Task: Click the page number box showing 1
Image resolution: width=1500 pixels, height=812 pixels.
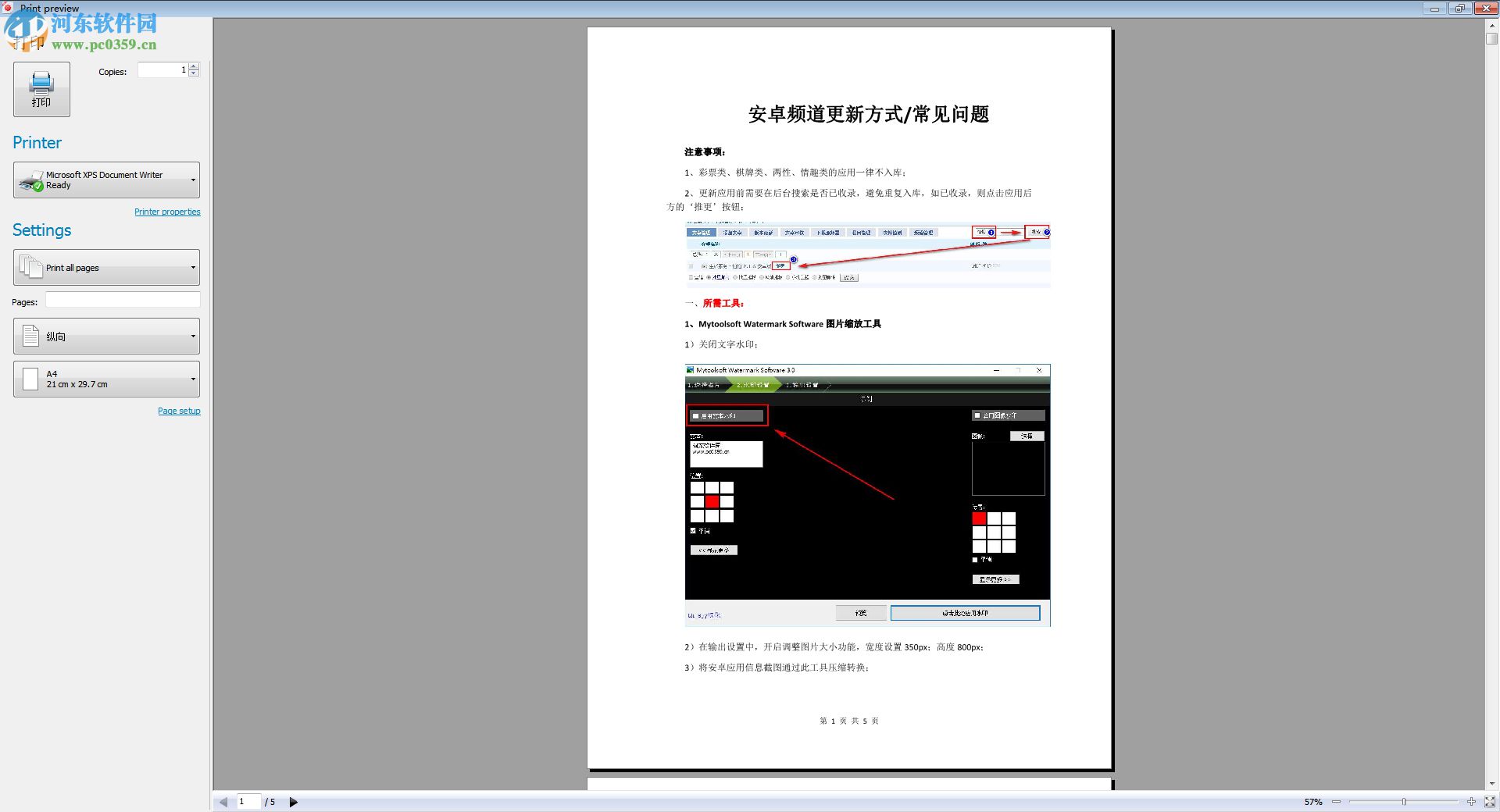Action: [x=248, y=802]
